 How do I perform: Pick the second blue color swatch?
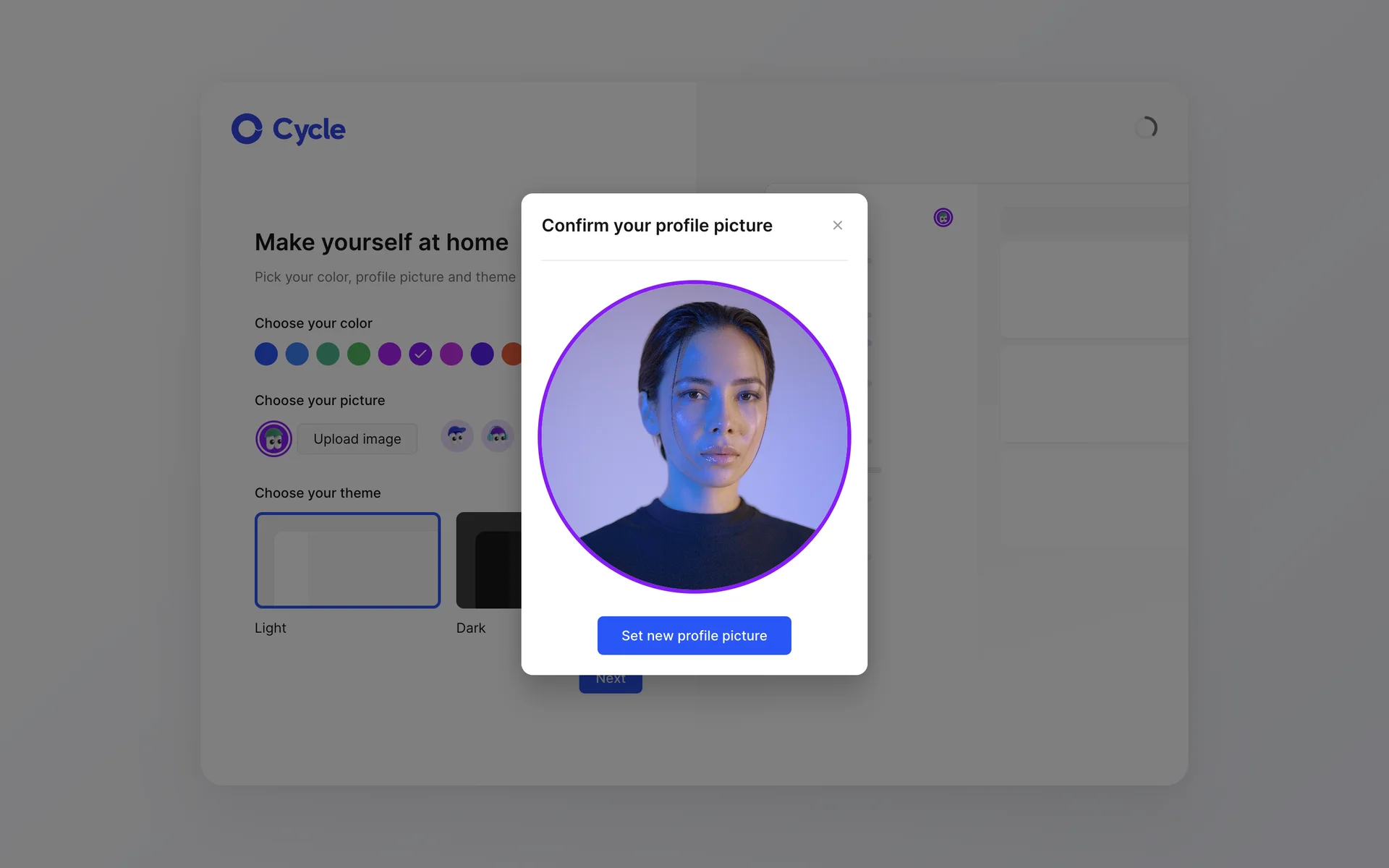point(297,354)
